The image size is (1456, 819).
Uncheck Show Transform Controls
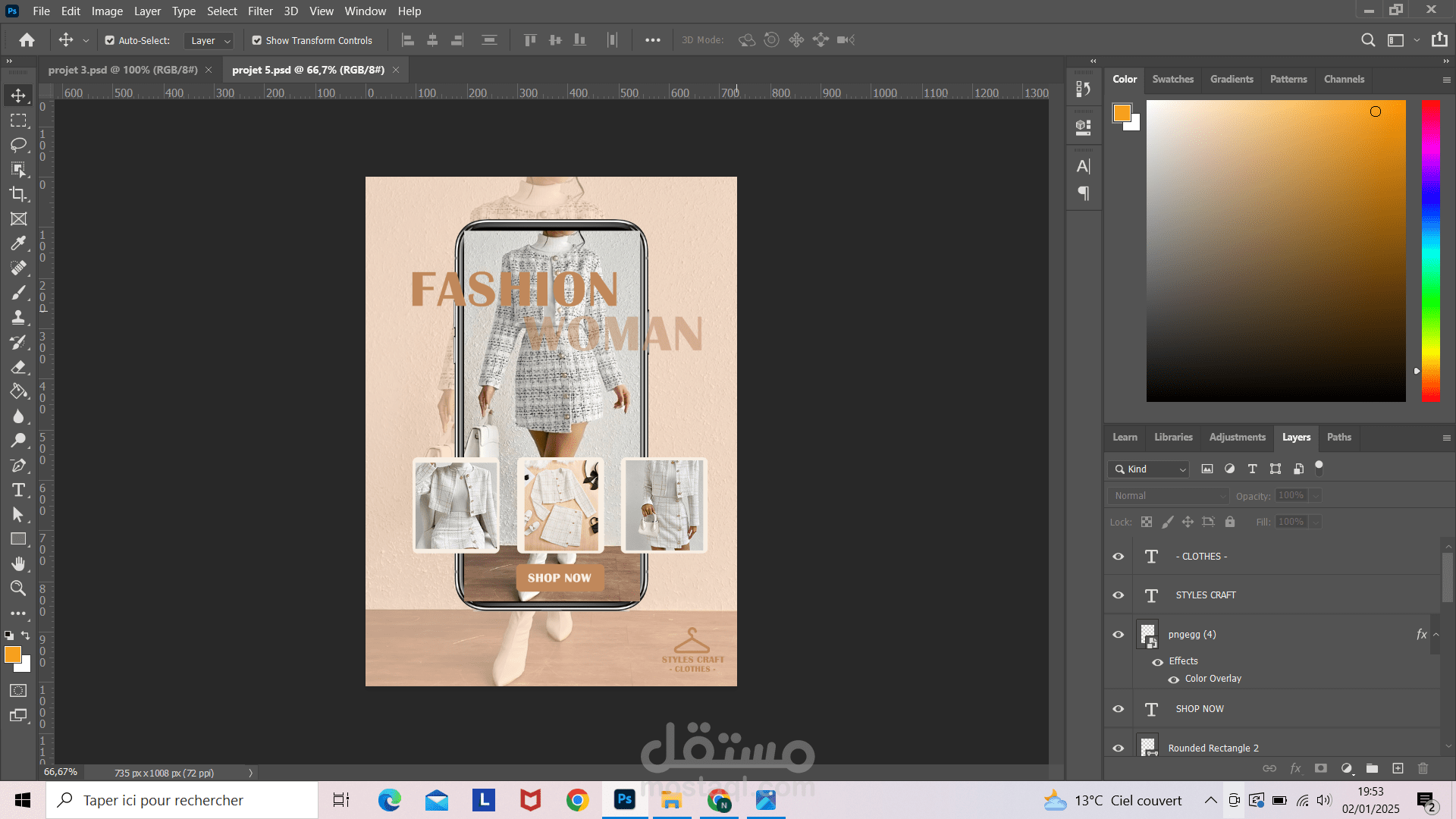coord(257,40)
